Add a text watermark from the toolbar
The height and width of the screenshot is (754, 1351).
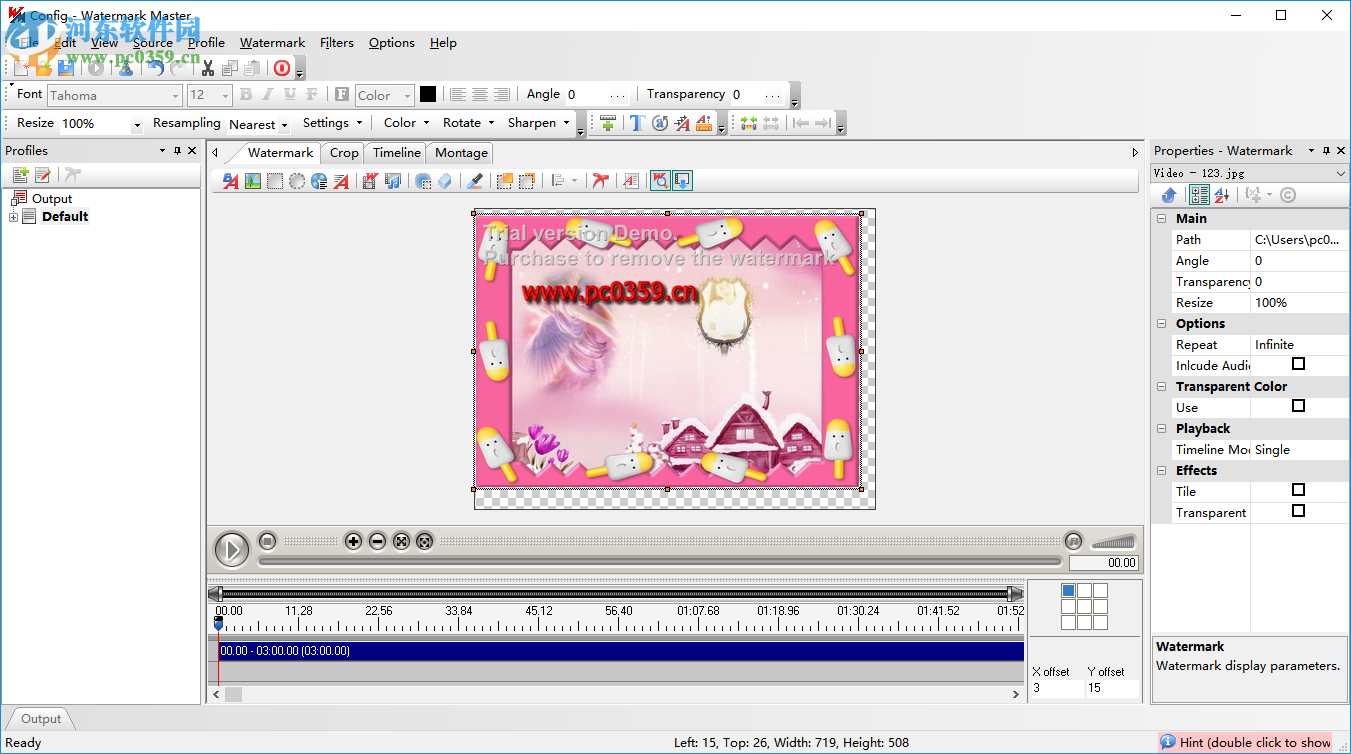(231, 181)
